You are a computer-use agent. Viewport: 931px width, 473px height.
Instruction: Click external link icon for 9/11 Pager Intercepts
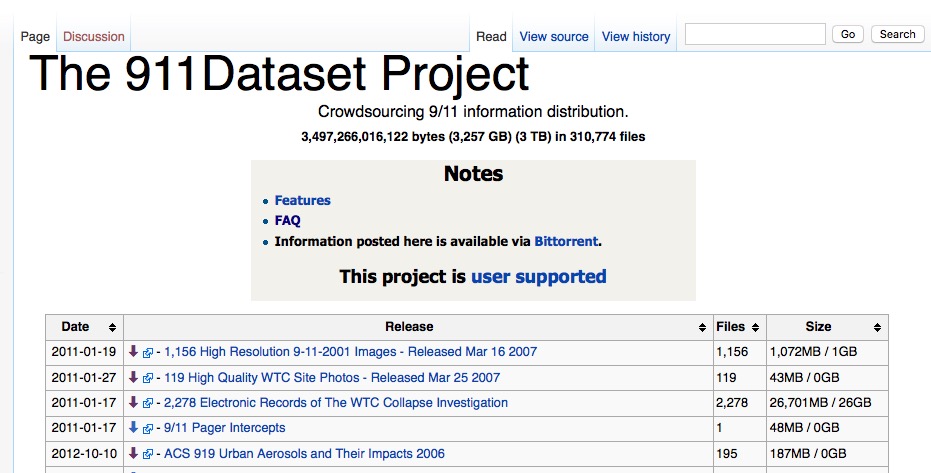point(148,429)
